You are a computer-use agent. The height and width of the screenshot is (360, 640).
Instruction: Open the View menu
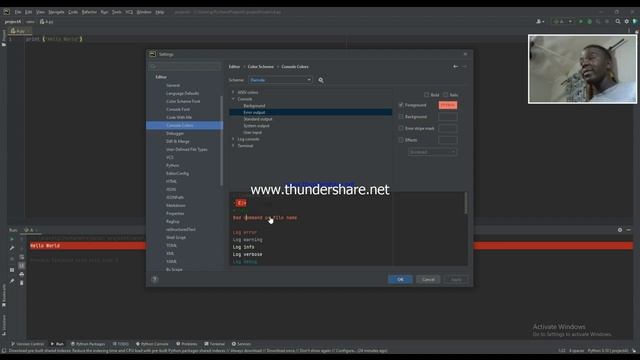point(40,12)
